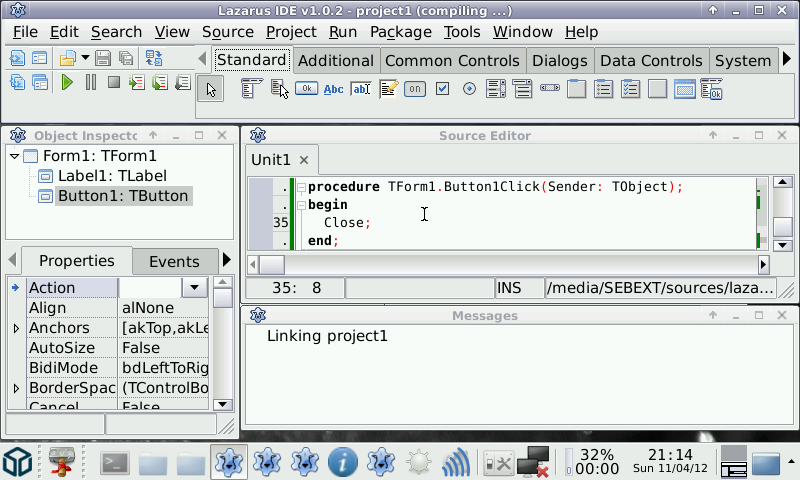Pick the TMemo component icon
The width and height of the screenshot is (800, 480).
[388, 89]
